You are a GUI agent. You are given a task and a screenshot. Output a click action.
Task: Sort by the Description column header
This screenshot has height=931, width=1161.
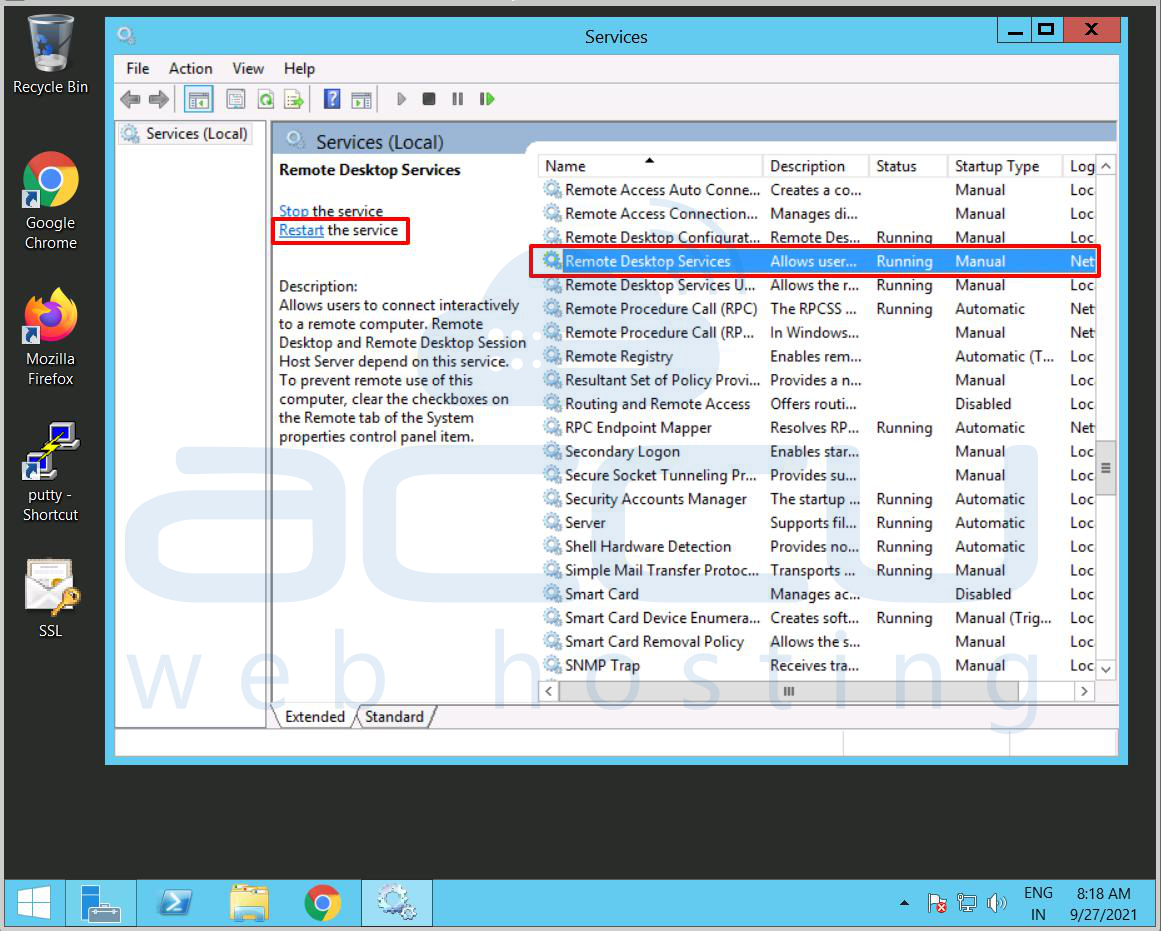point(815,166)
